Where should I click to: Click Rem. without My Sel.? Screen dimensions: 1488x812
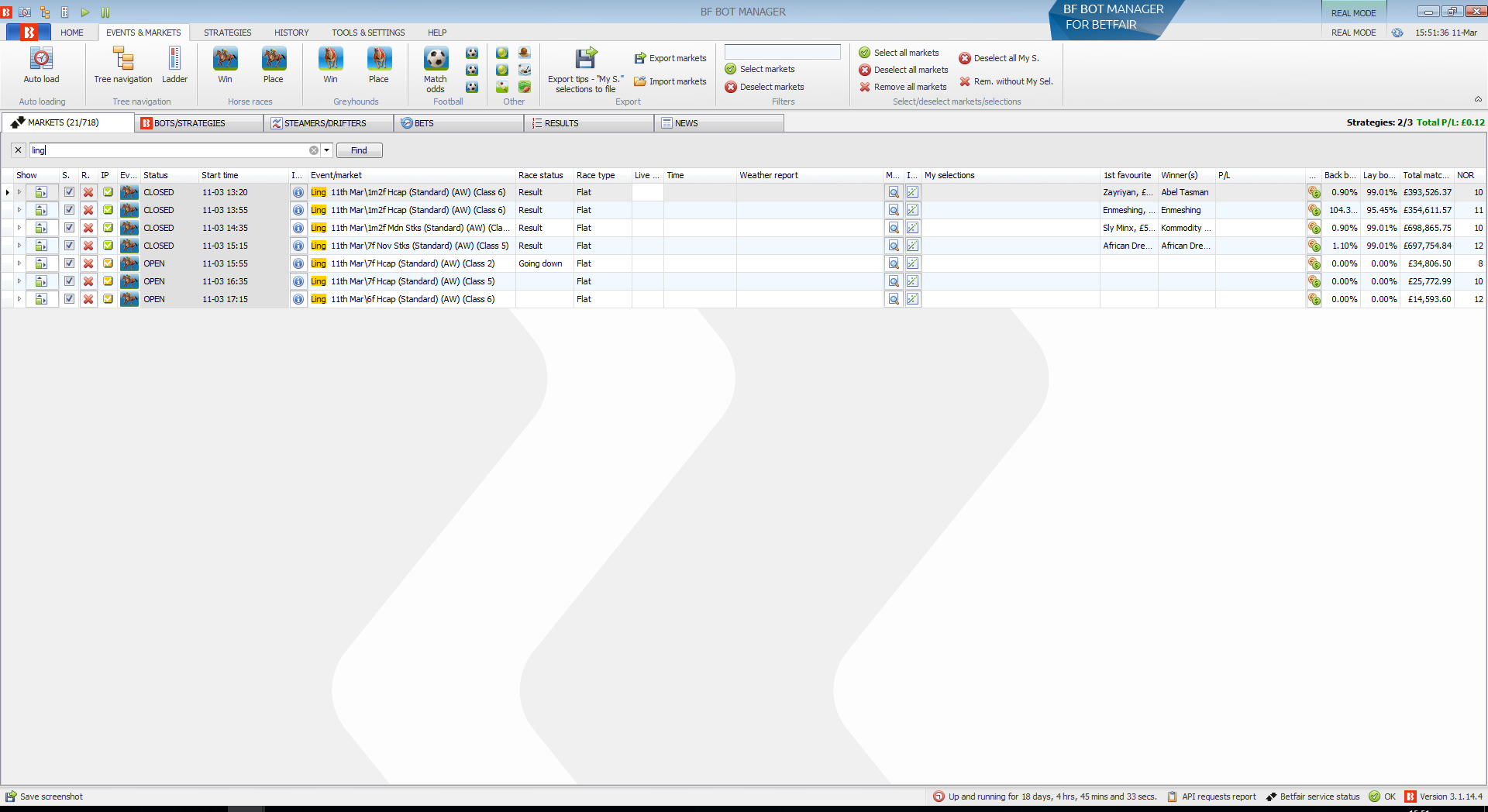(1006, 81)
